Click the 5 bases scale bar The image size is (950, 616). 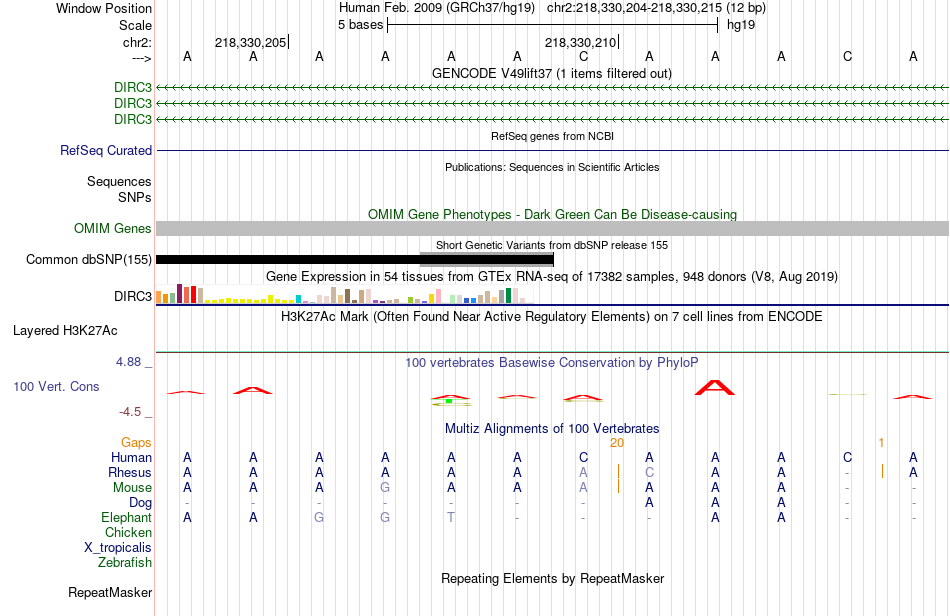pyautogui.click(x=553, y=25)
